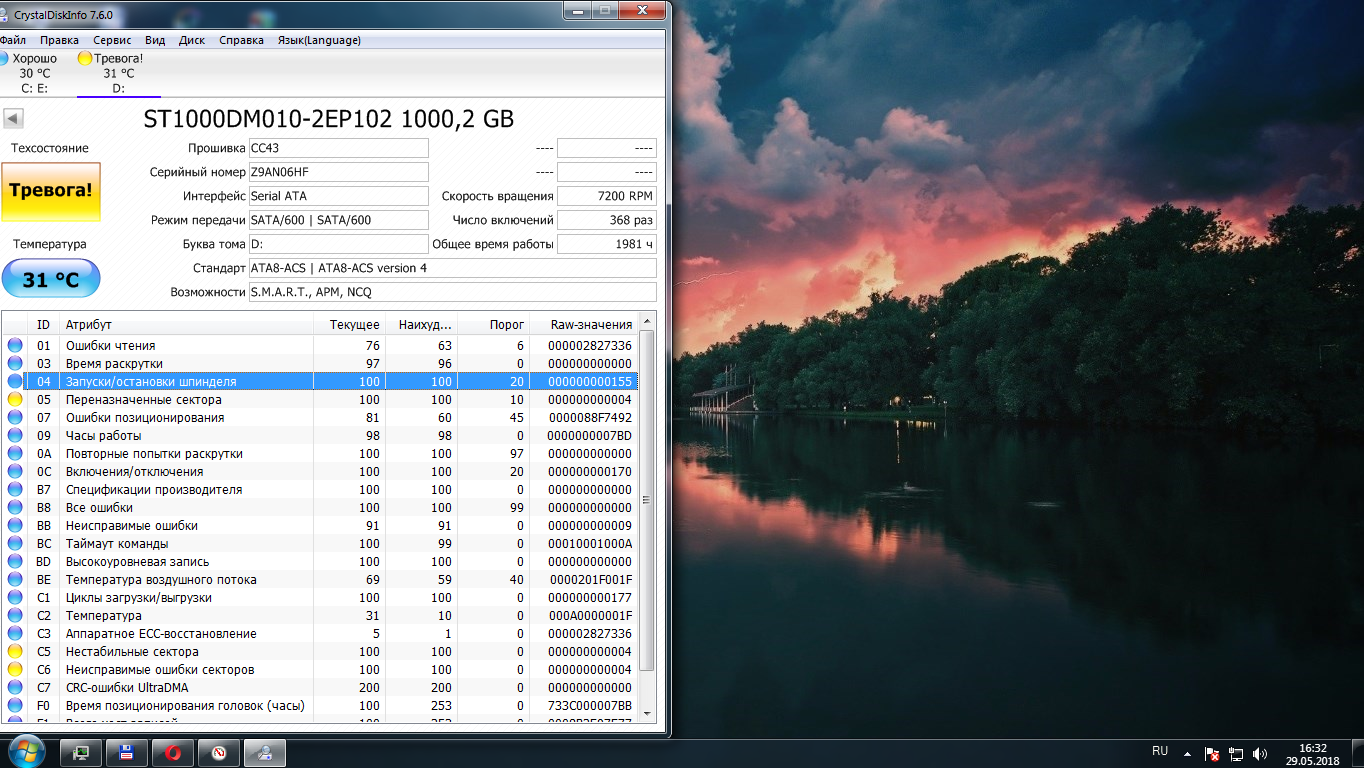Click the Атрибут column header
This screenshot has height=768, width=1364.
pyautogui.click(x=186, y=324)
